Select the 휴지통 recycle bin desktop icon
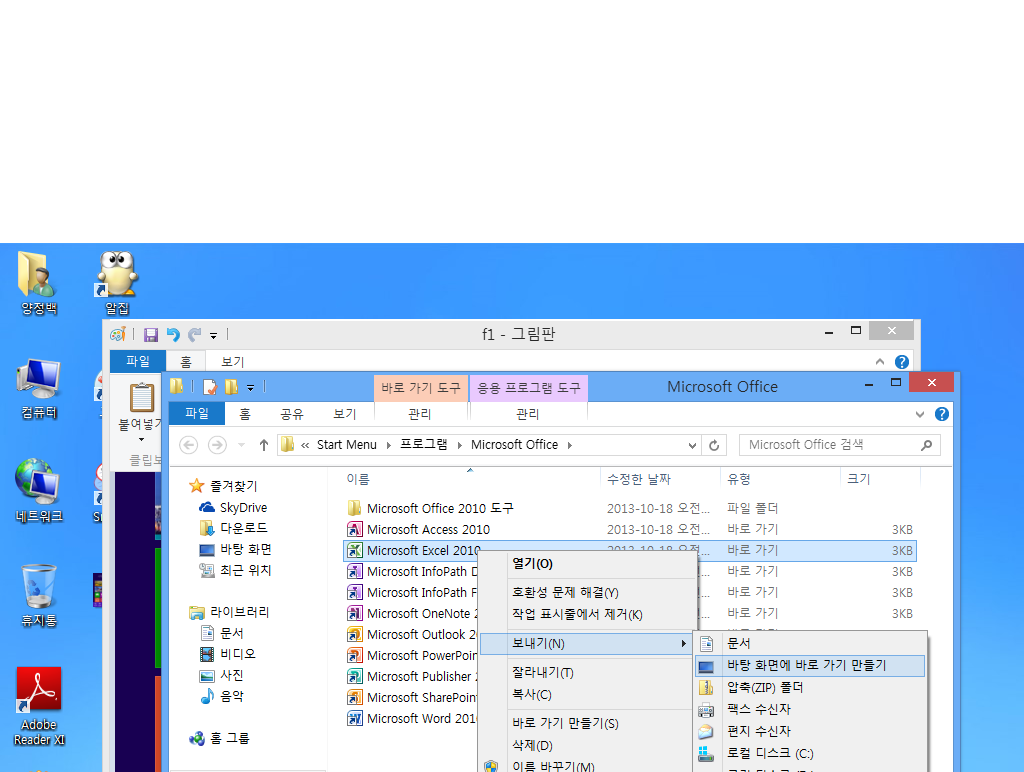 [39, 595]
